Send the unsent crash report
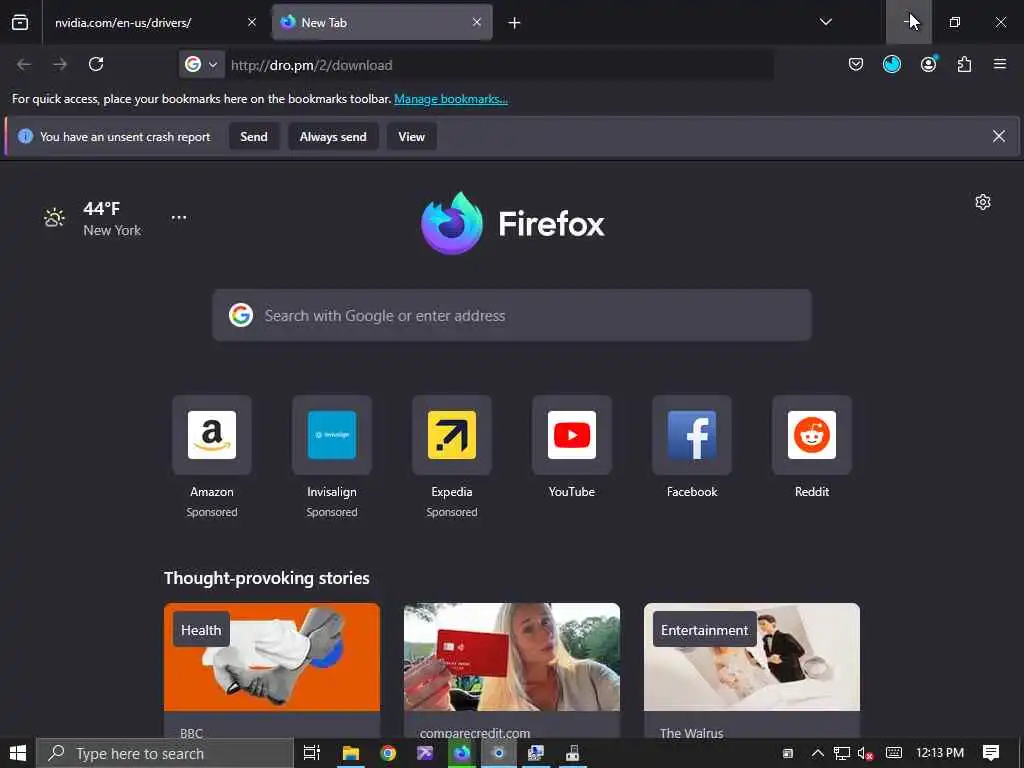This screenshot has height=768, width=1024. click(254, 136)
